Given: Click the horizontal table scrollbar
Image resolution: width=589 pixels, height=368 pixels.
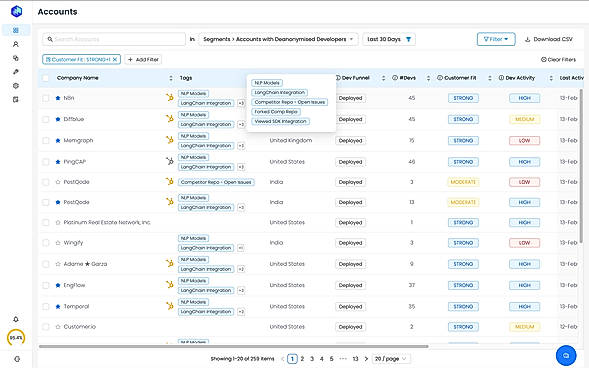Looking at the screenshot, I should (233, 346).
